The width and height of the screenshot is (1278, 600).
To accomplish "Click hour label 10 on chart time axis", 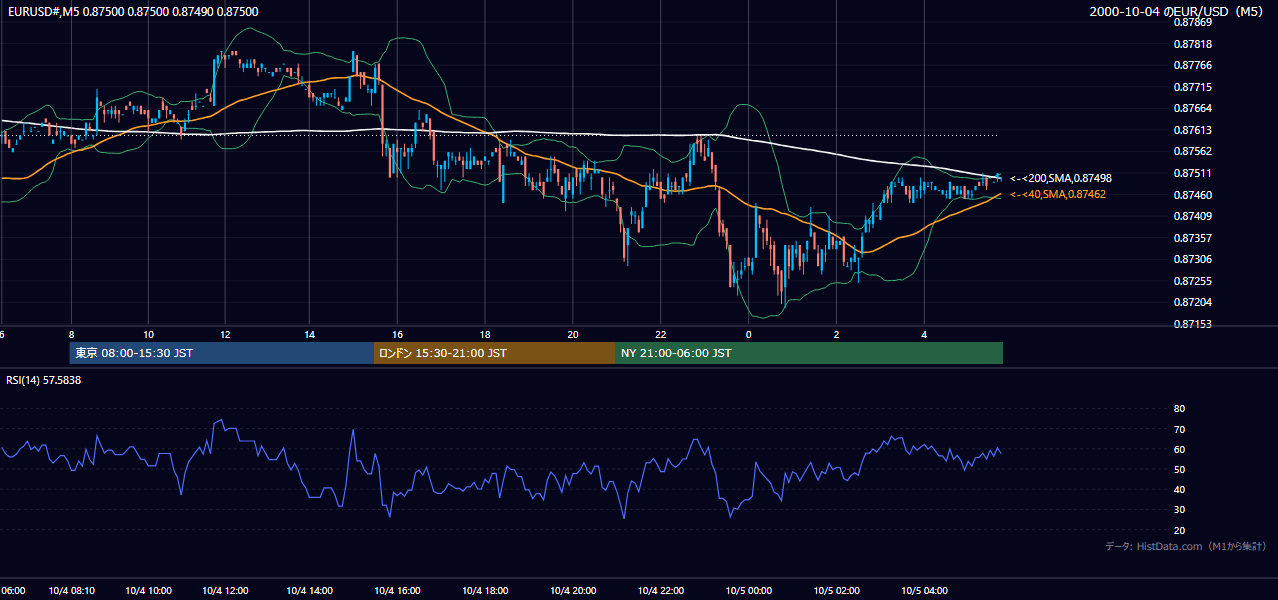I will pyautogui.click(x=148, y=334).
